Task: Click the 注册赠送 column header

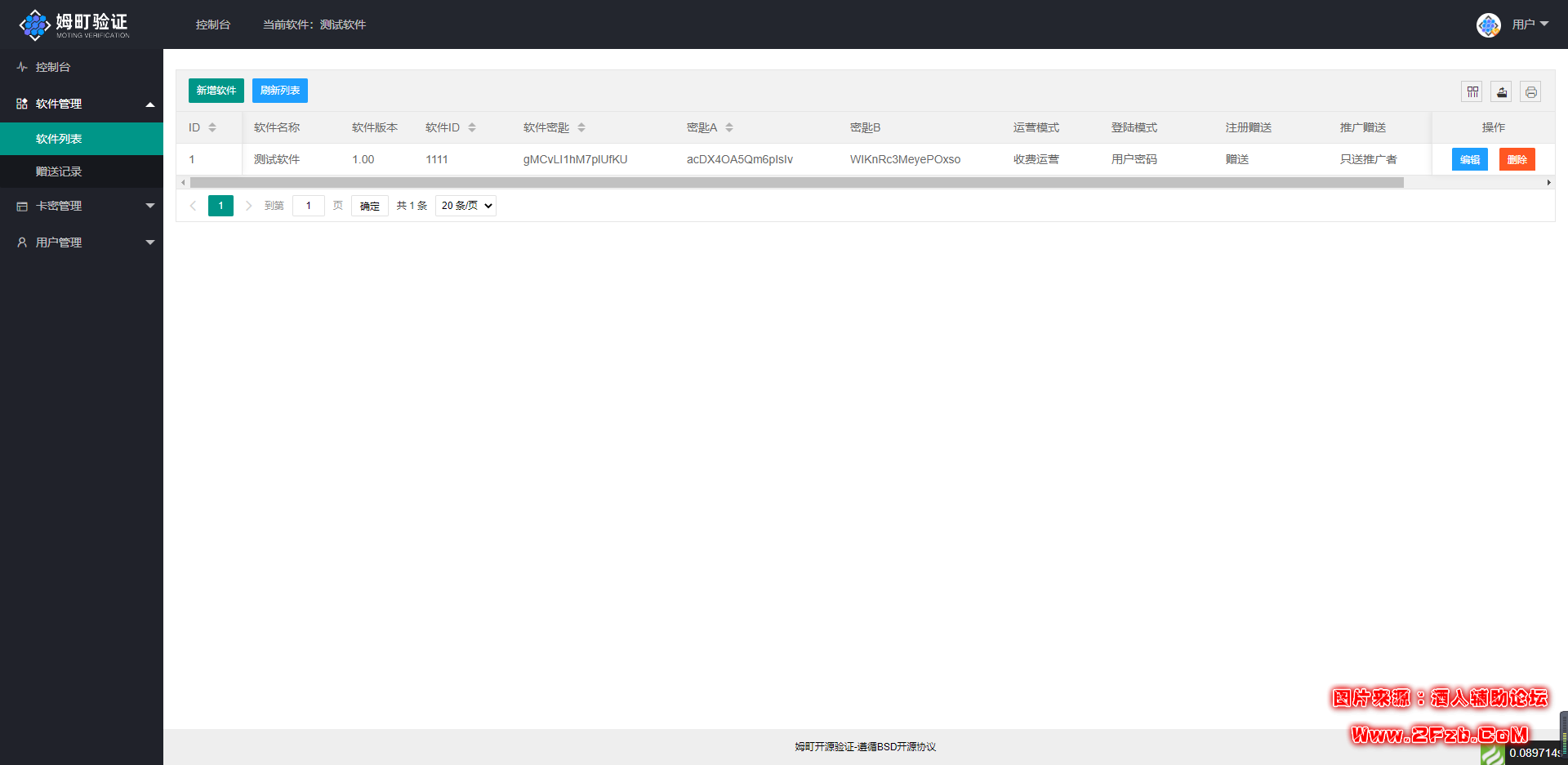Action: coord(1249,127)
